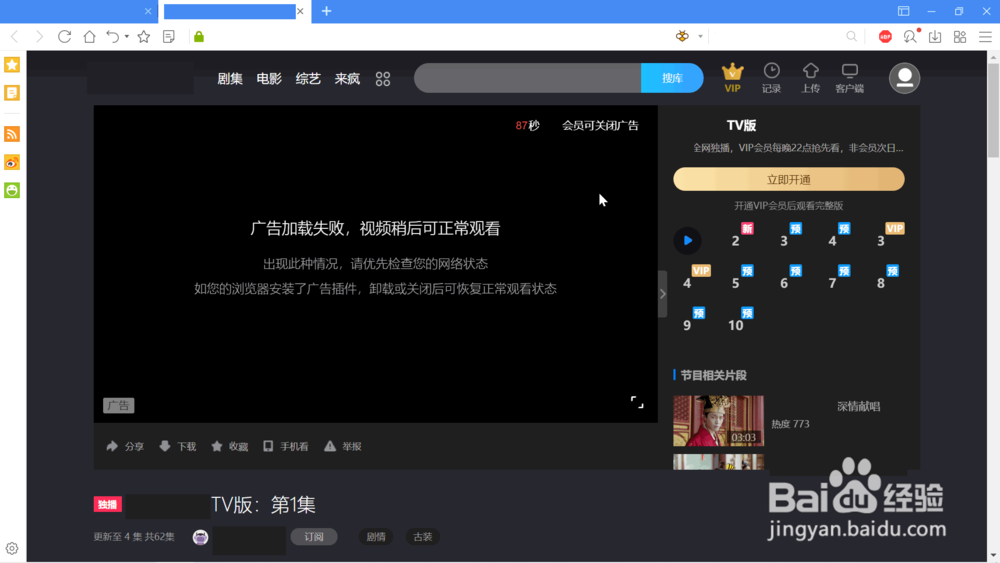Click green padlock security icon
1000x563 pixels.
click(199, 37)
